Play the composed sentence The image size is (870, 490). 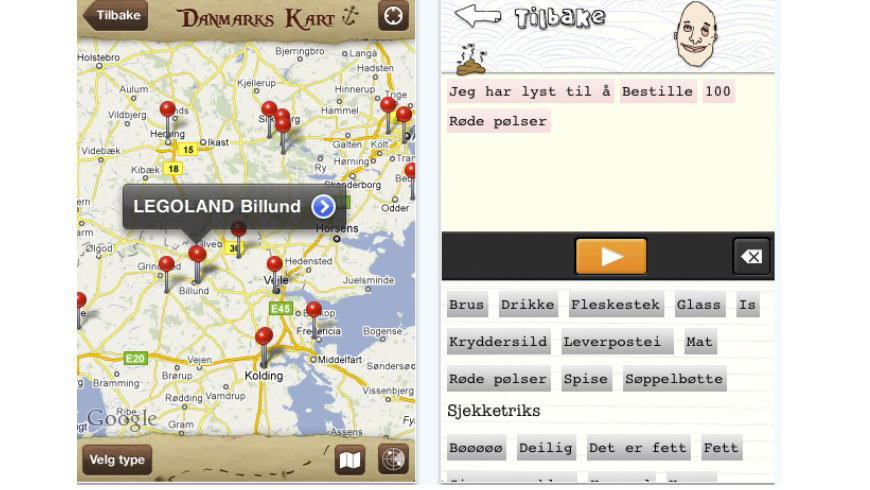click(x=611, y=256)
